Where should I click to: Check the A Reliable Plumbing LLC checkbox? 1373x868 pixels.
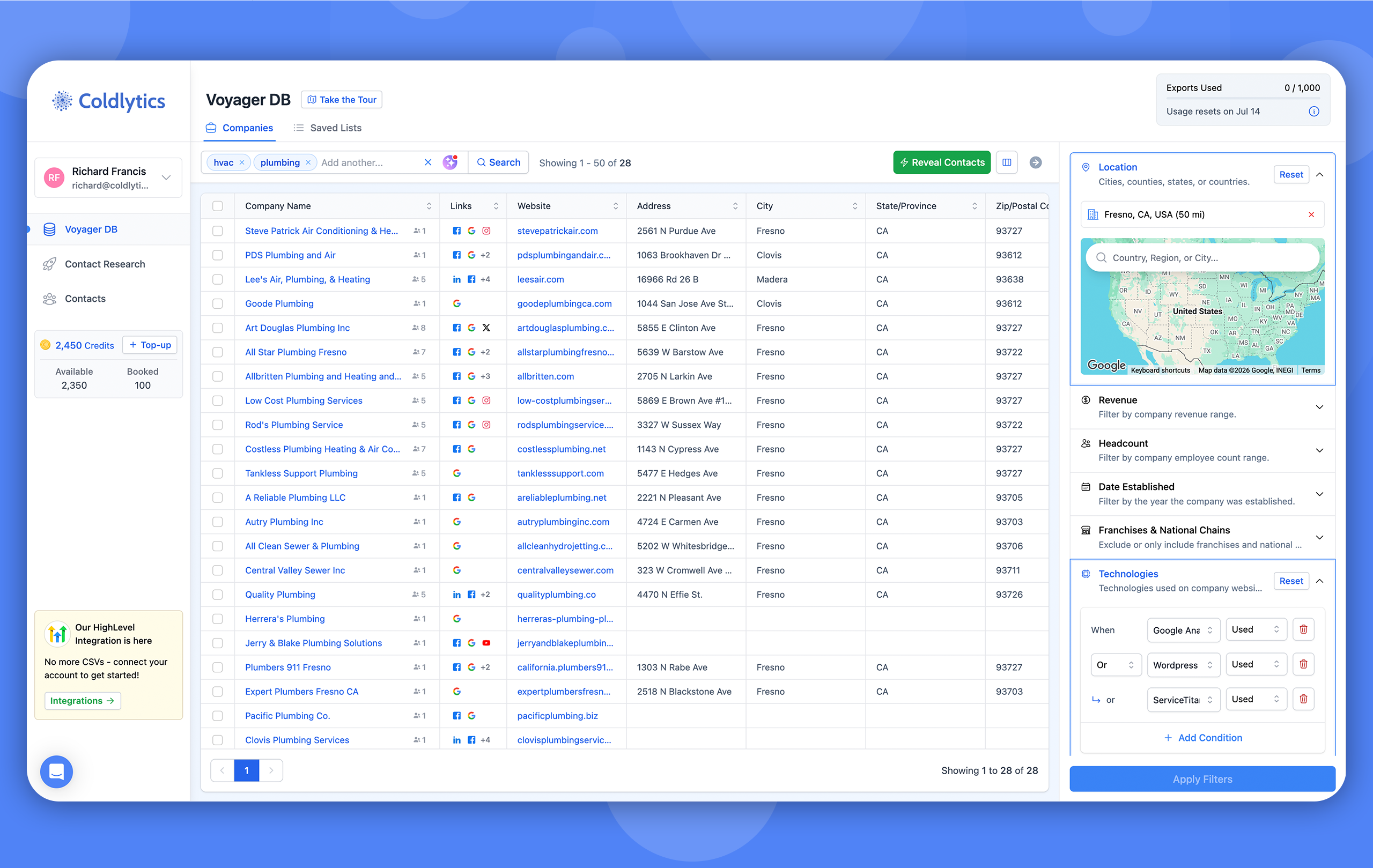click(218, 498)
